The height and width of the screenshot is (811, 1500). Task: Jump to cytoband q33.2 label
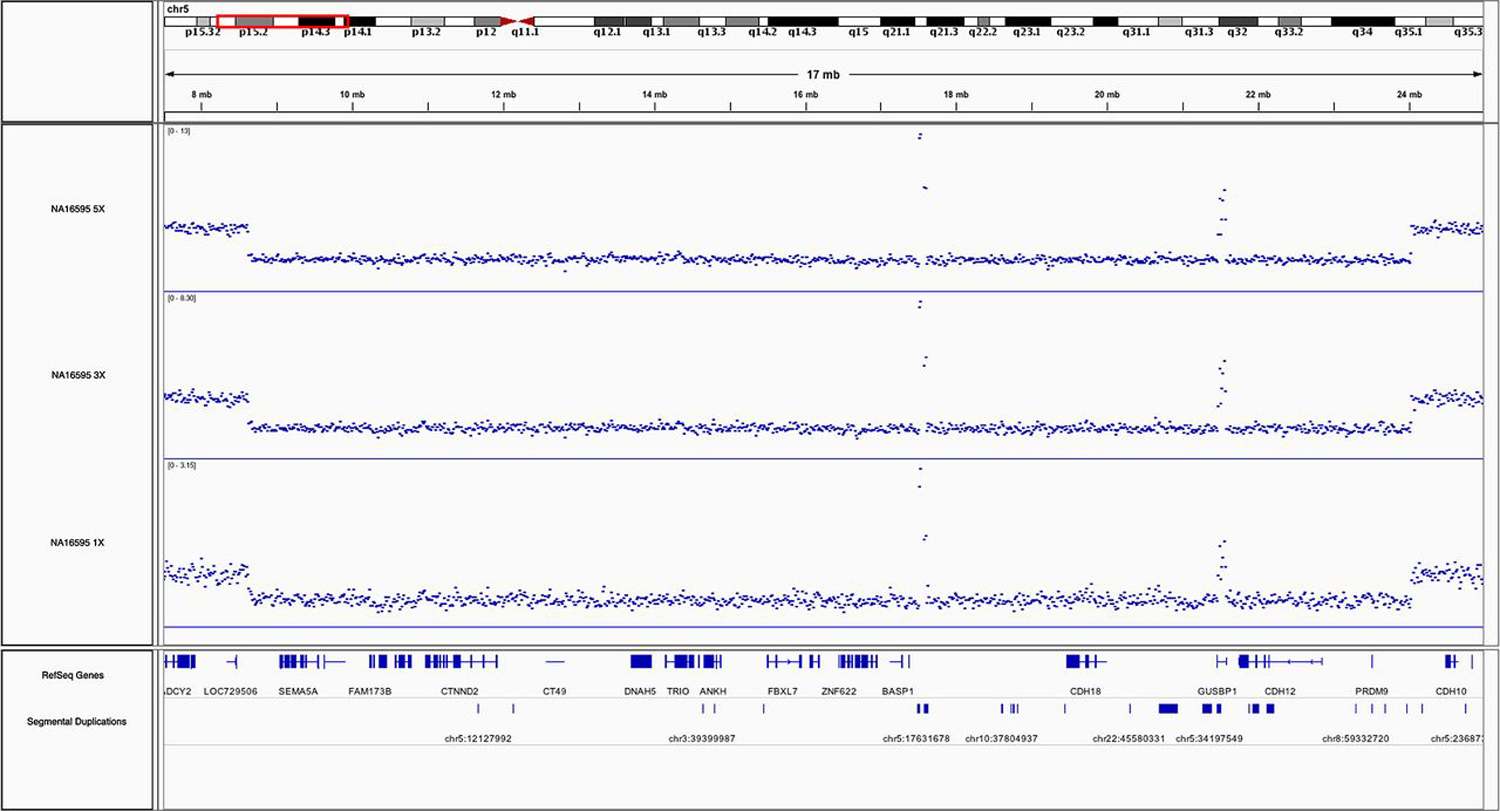click(1288, 33)
